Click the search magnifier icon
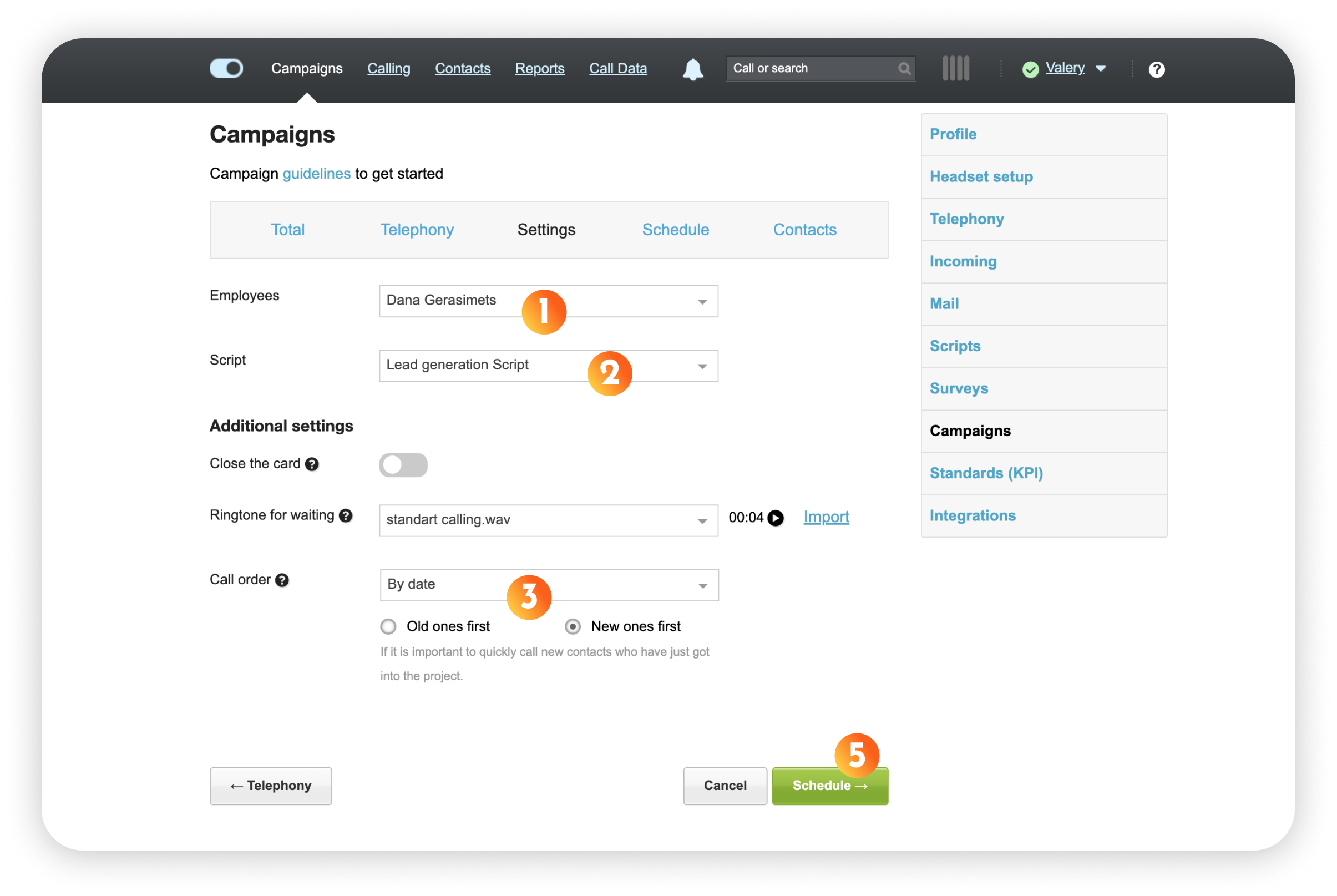The width and height of the screenshot is (1337, 896). click(x=904, y=69)
